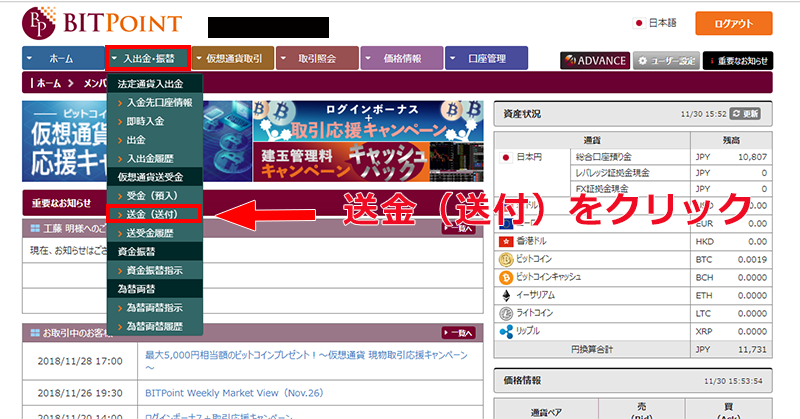Expand the ホーム menu
The image size is (800, 419).
click(x=63, y=58)
